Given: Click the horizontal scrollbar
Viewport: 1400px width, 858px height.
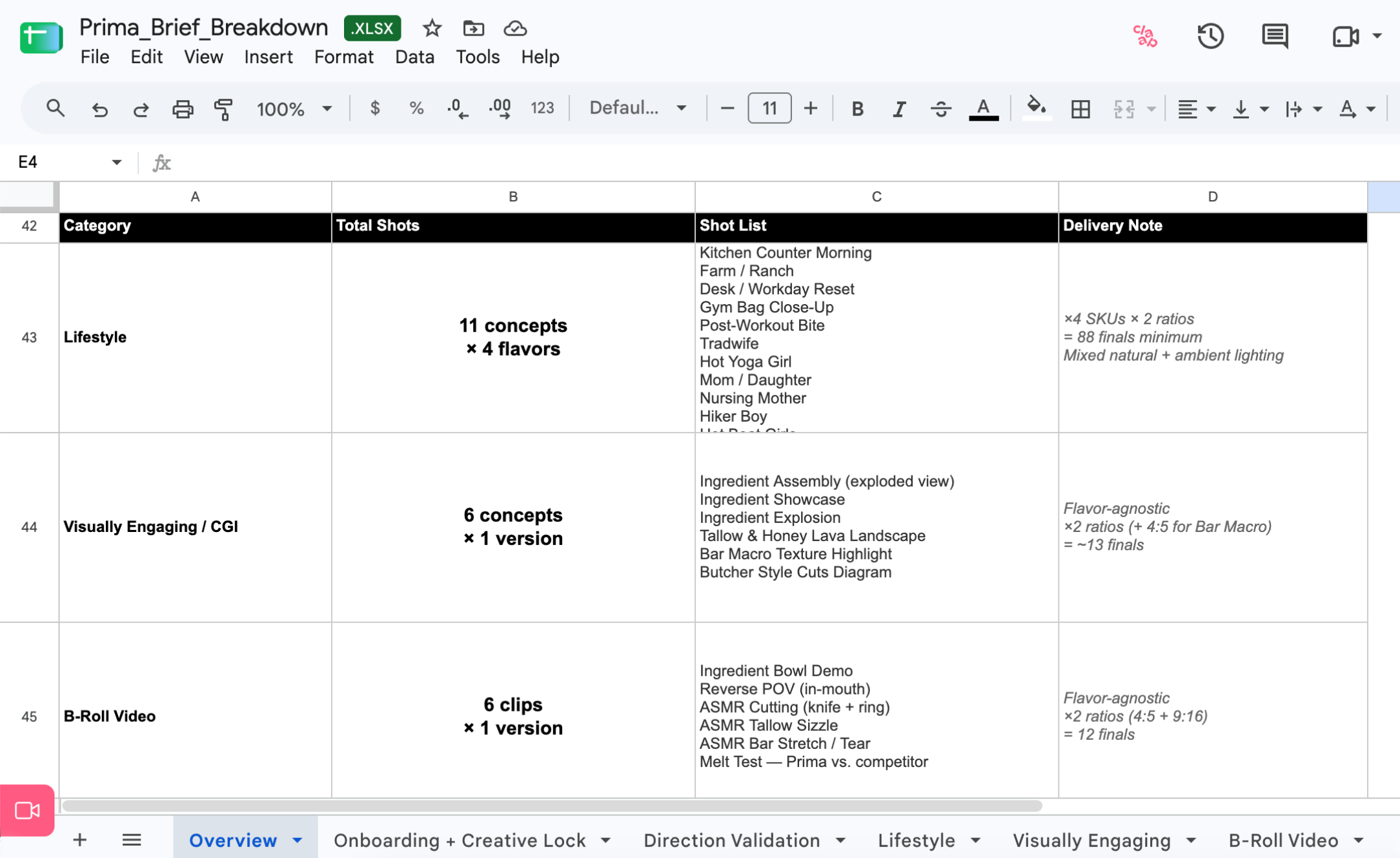Looking at the screenshot, I should (x=552, y=805).
